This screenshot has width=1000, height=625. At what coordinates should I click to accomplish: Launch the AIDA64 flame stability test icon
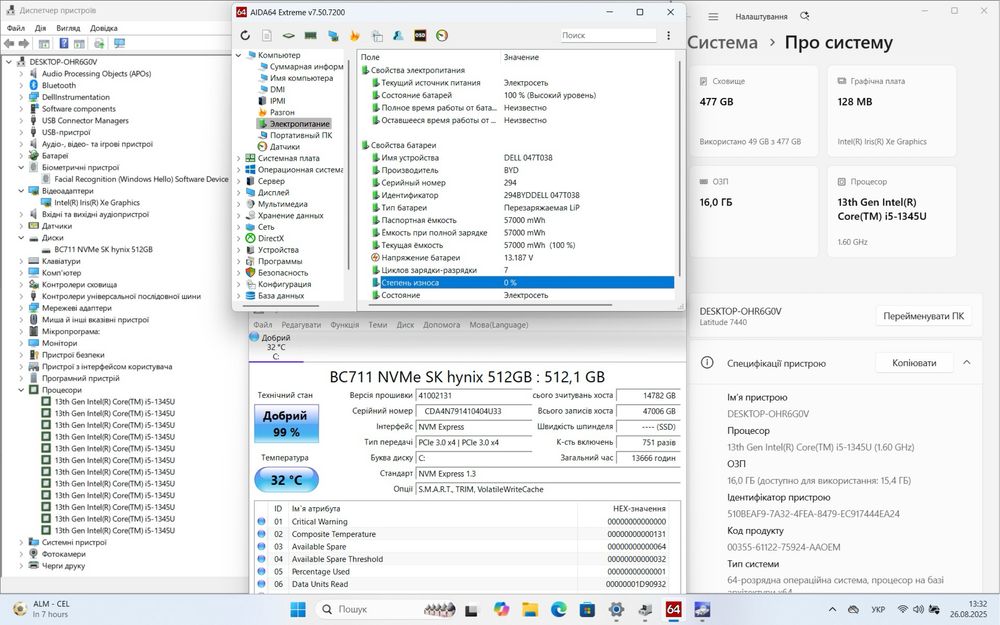click(355, 36)
